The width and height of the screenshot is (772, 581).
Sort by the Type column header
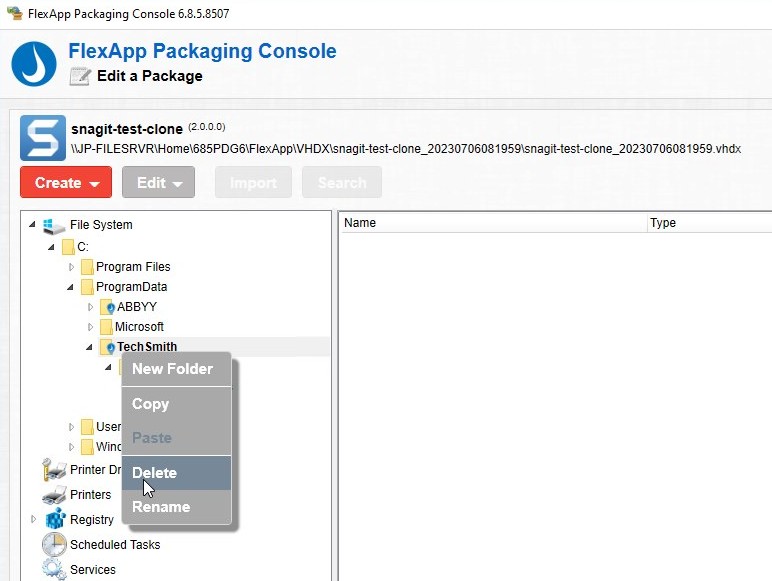tap(709, 223)
